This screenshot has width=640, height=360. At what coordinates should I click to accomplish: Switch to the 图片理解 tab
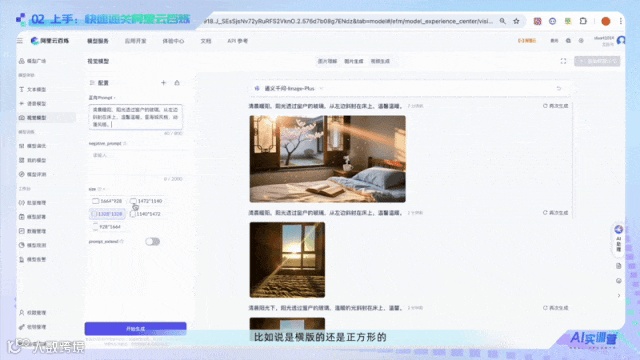click(x=327, y=61)
